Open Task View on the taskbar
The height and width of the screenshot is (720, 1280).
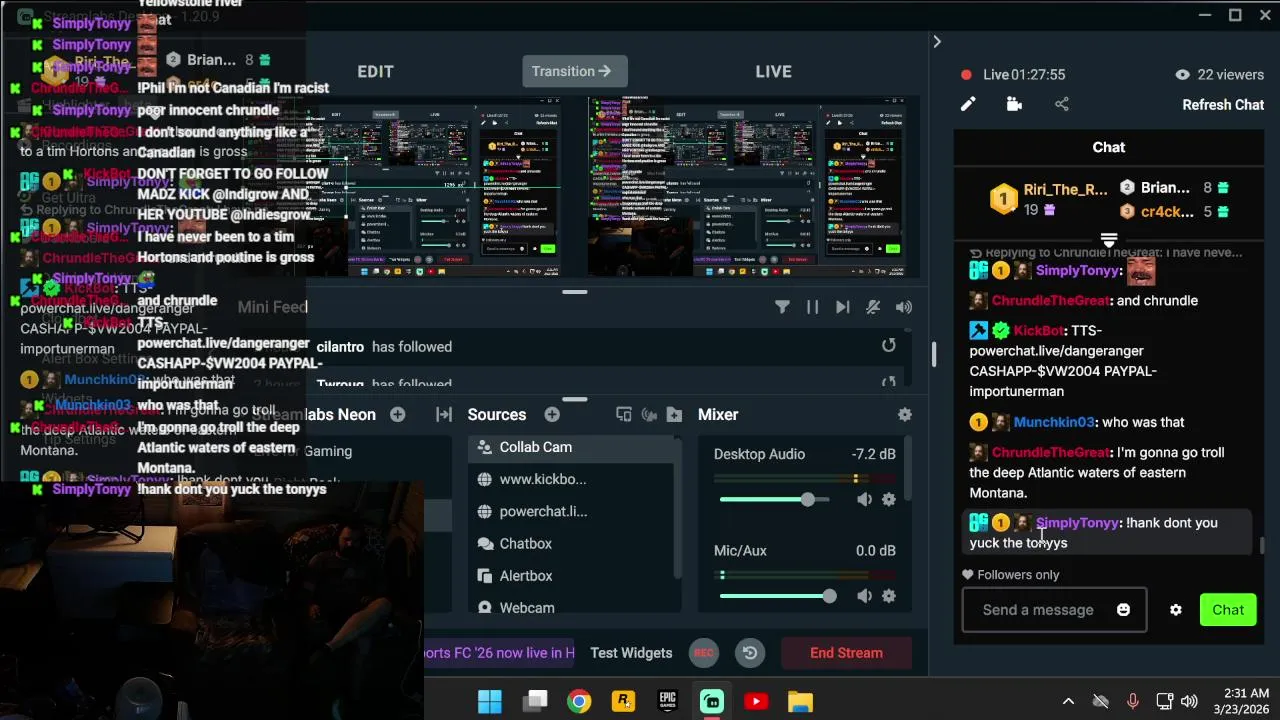[537, 702]
